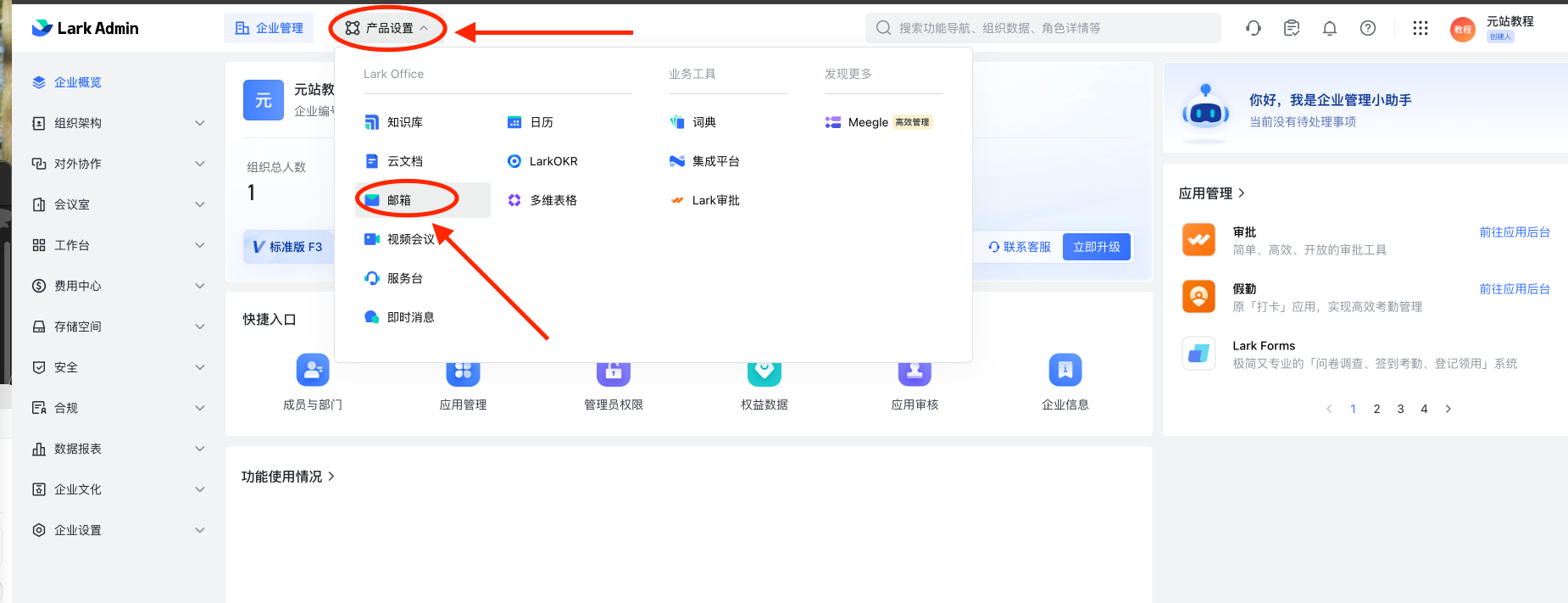Open the 功能使用情况 heading link
The image size is (1568, 603).
(288, 477)
